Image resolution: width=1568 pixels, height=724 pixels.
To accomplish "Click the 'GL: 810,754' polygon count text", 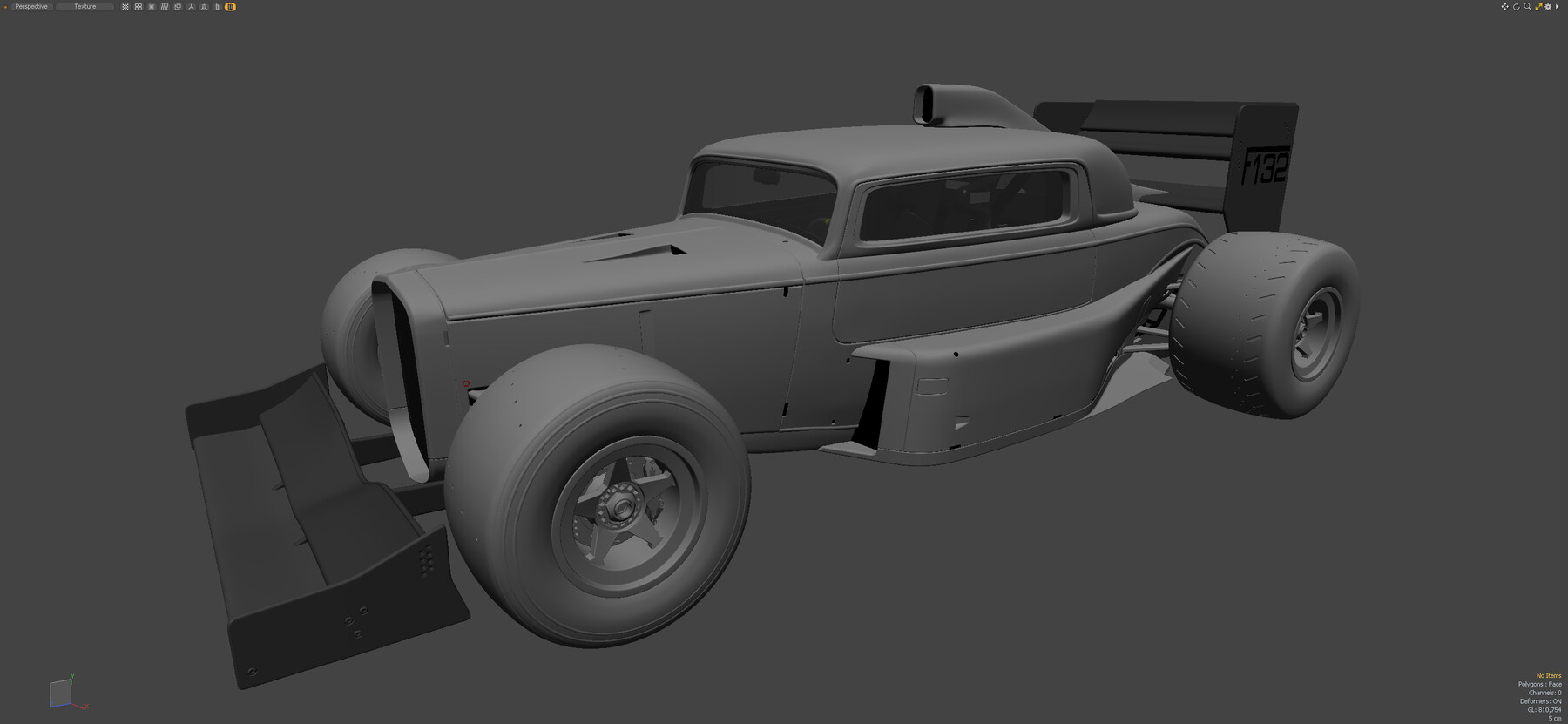I will point(1544,710).
